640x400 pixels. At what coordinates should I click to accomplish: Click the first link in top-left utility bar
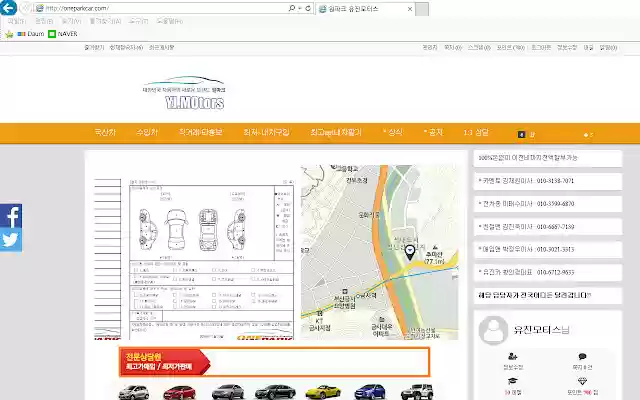[x=94, y=47]
